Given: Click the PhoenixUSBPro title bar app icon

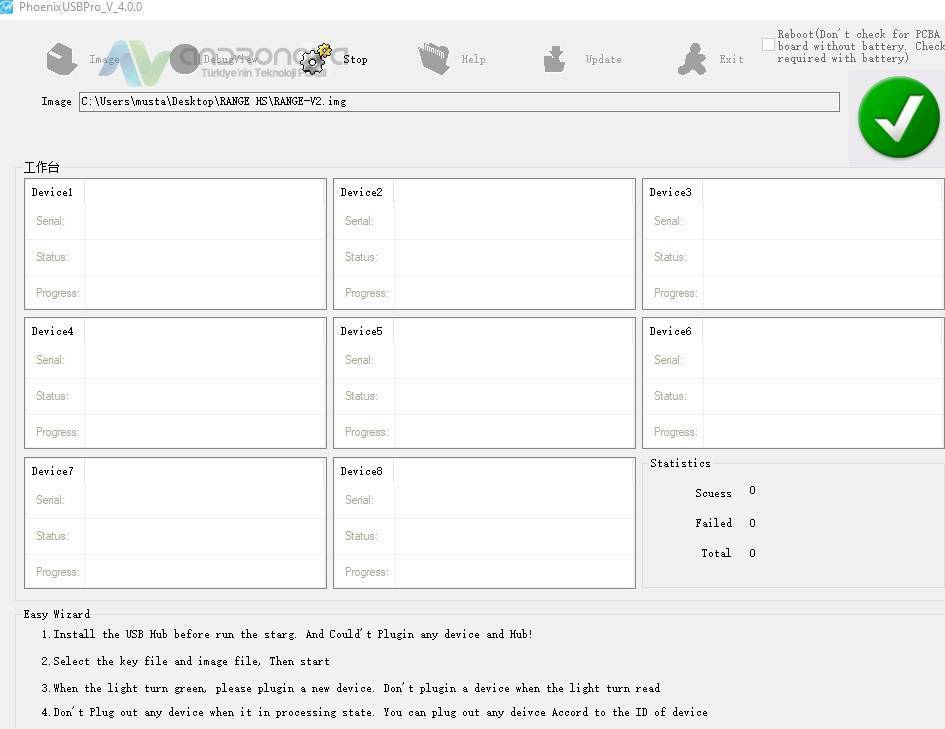Looking at the screenshot, I should coord(7,7).
